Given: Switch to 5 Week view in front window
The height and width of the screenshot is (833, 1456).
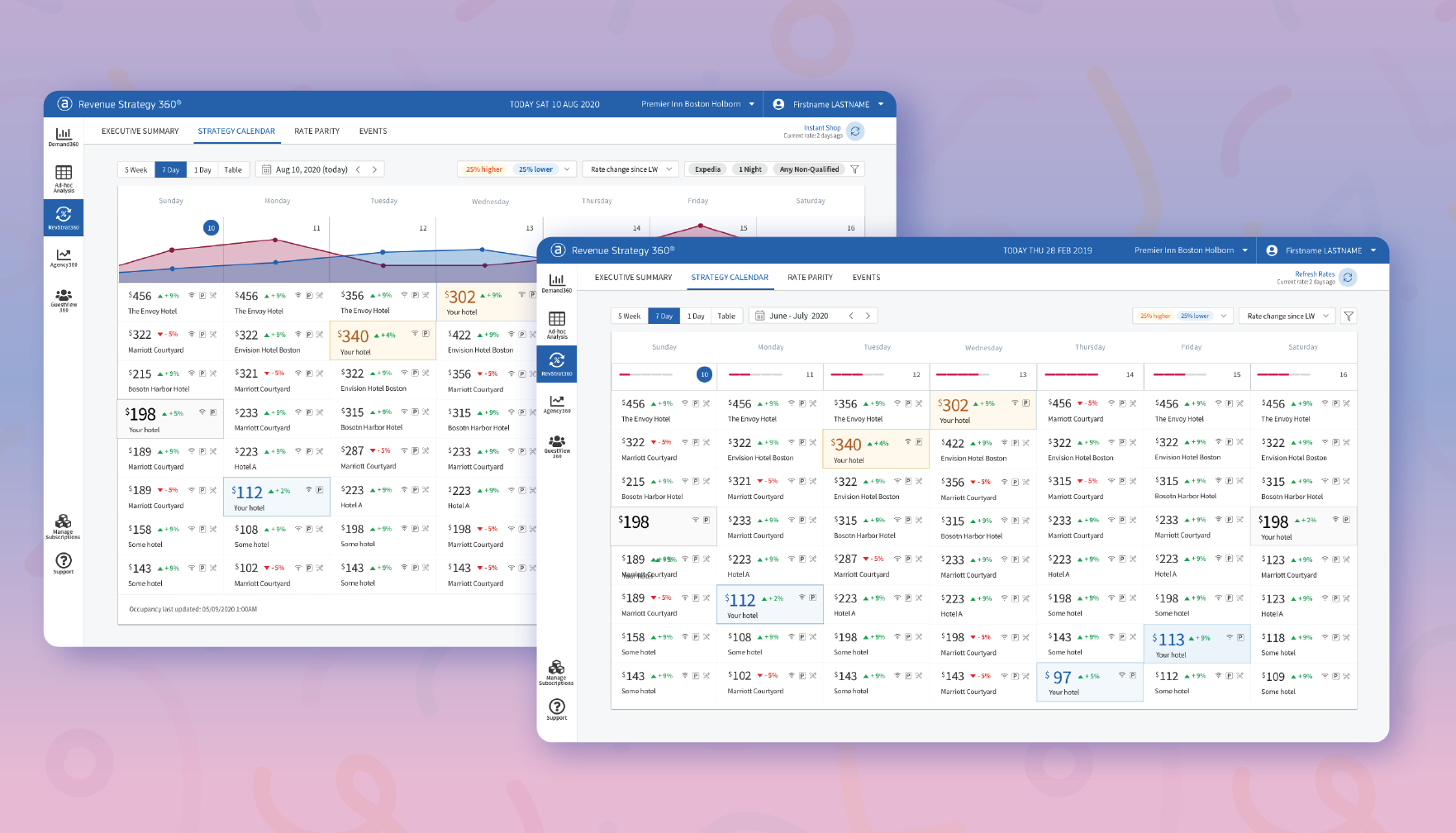Looking at the screenshot, I should pyautogui.click(x=630, y=316).
